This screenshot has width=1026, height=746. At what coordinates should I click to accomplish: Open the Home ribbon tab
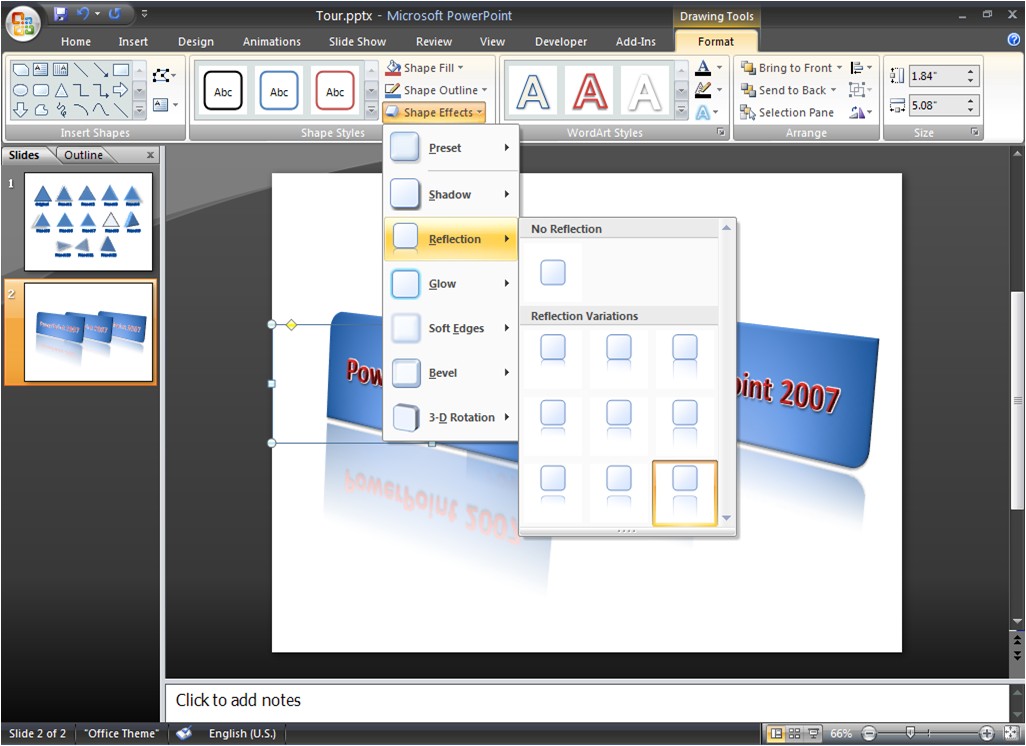coord(76,41)
